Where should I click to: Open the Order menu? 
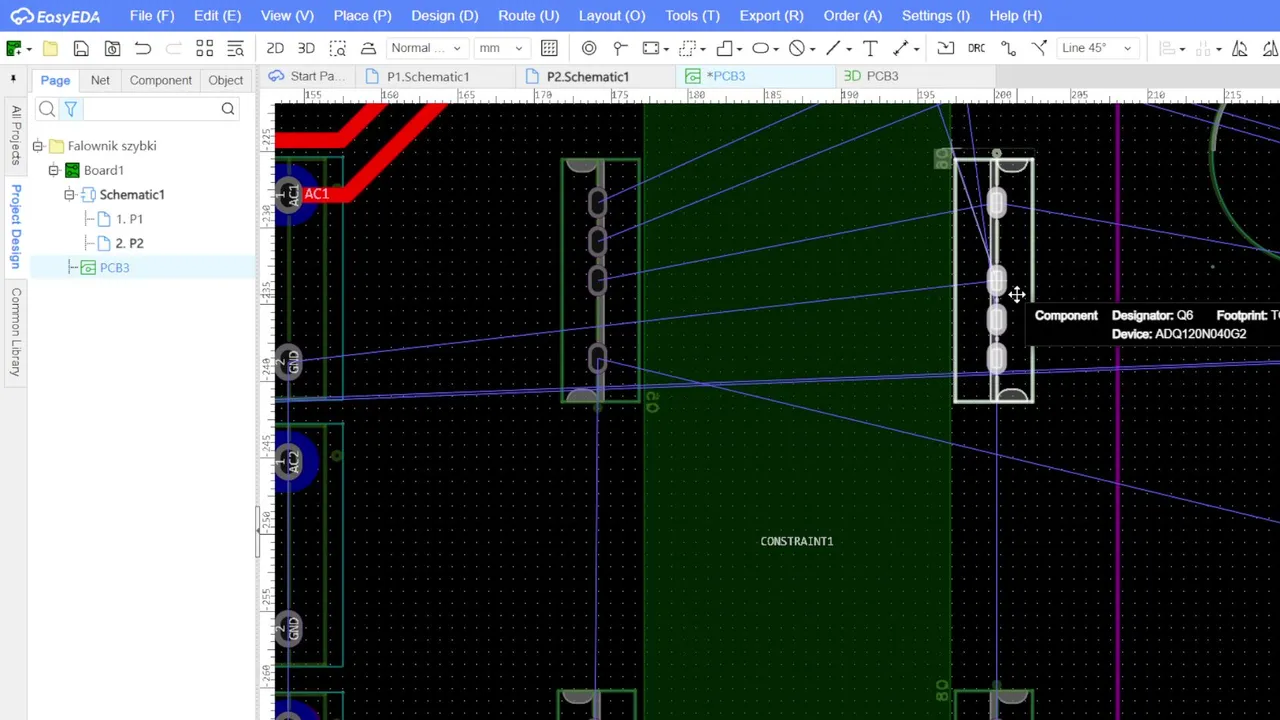[853, 15]
